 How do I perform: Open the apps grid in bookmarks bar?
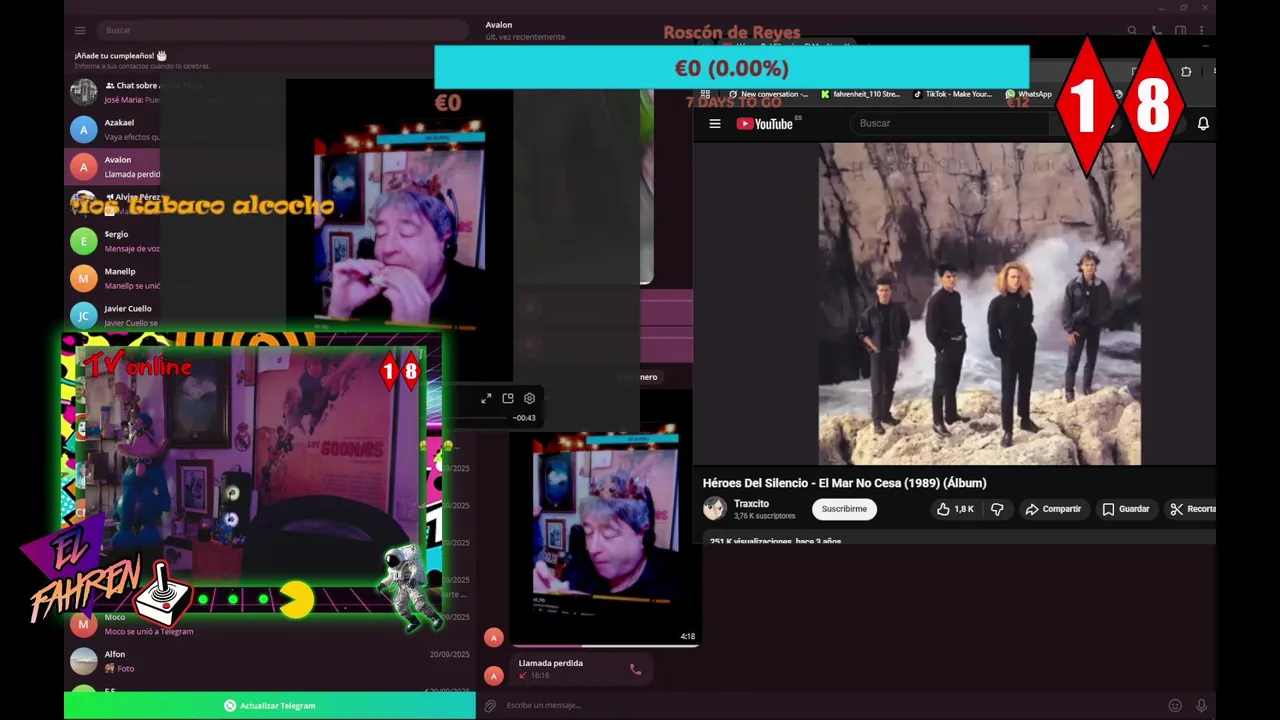(x=704, y=94)
